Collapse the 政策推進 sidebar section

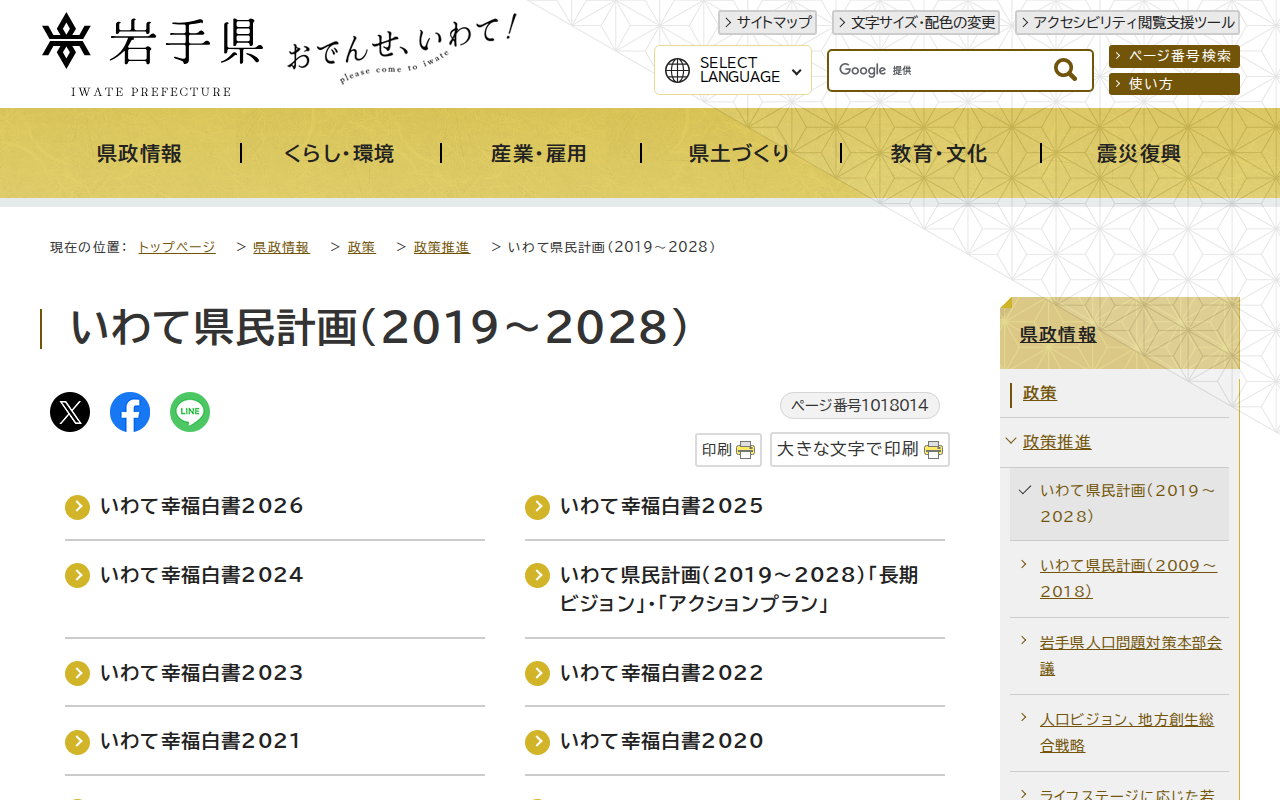(x=1012, y=442)
